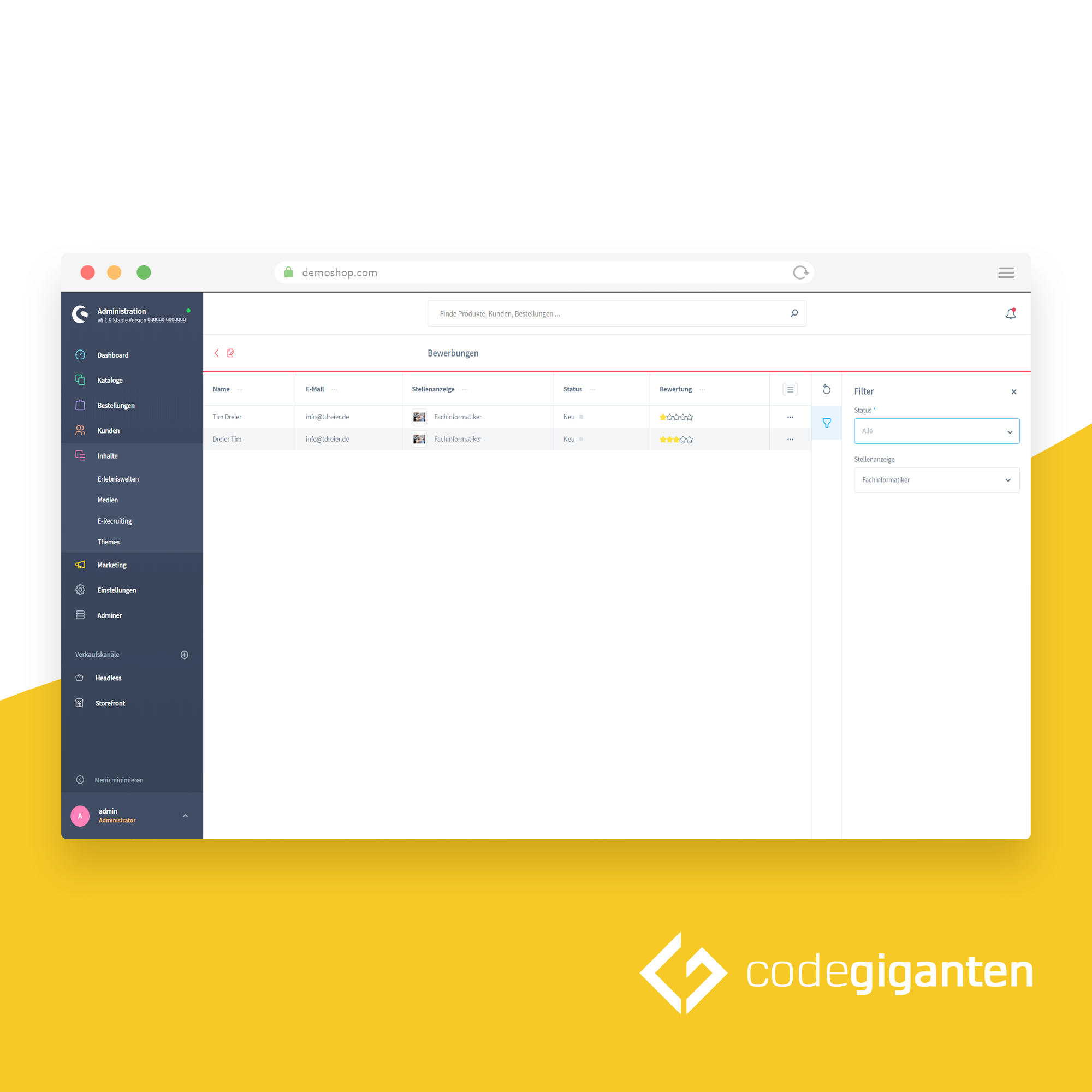This screenshot has height=1092, width=1092.
Task: Click the column options hamburger icon
Action: [790, 390]
